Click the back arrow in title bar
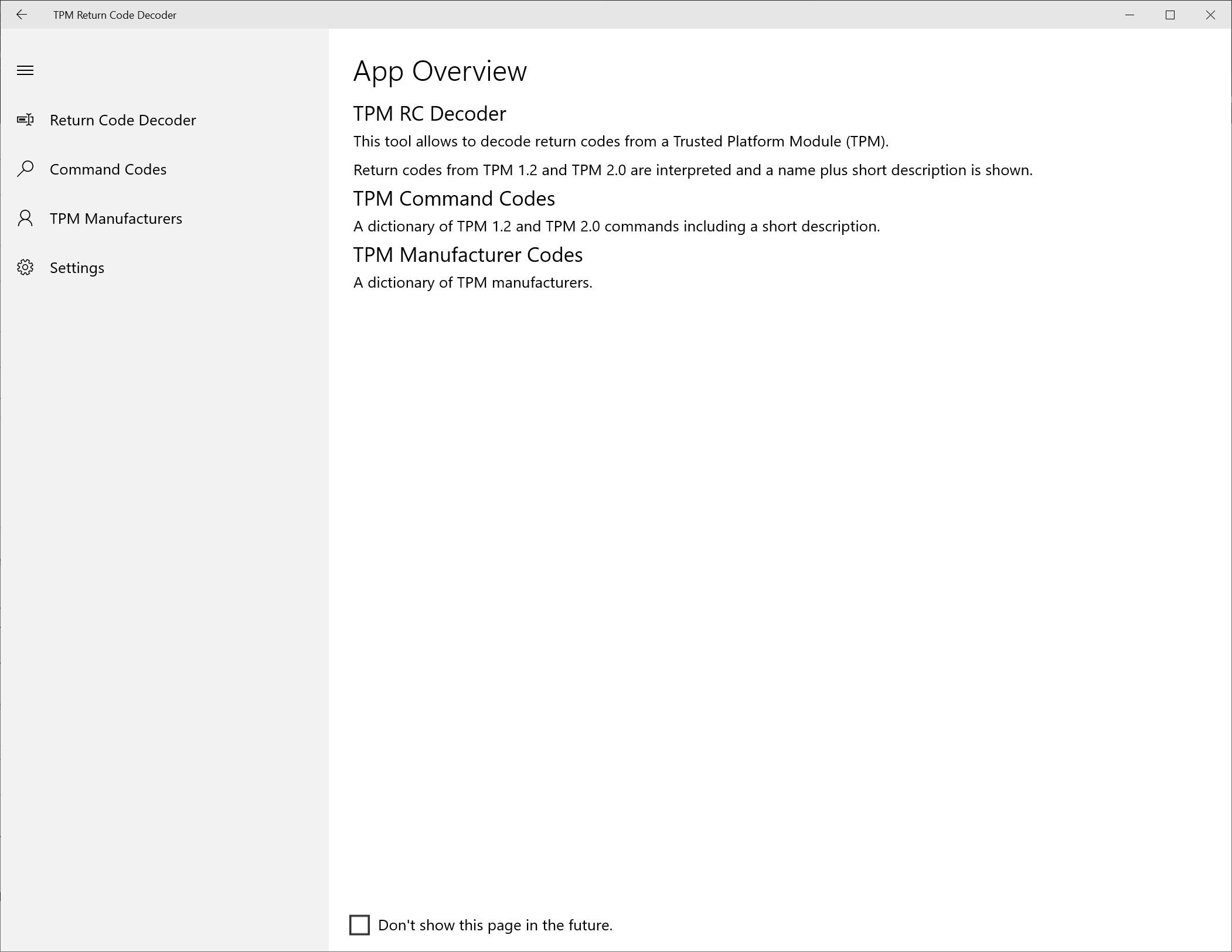 pos(22,15)
